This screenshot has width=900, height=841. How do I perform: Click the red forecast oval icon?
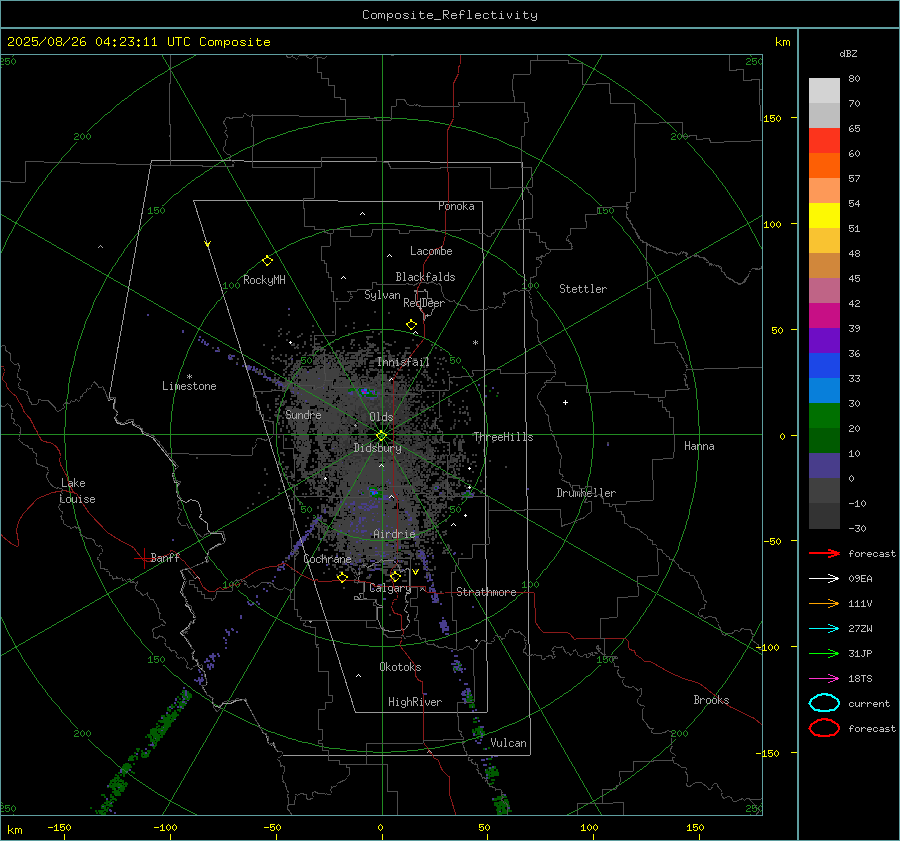click(824, 728)
